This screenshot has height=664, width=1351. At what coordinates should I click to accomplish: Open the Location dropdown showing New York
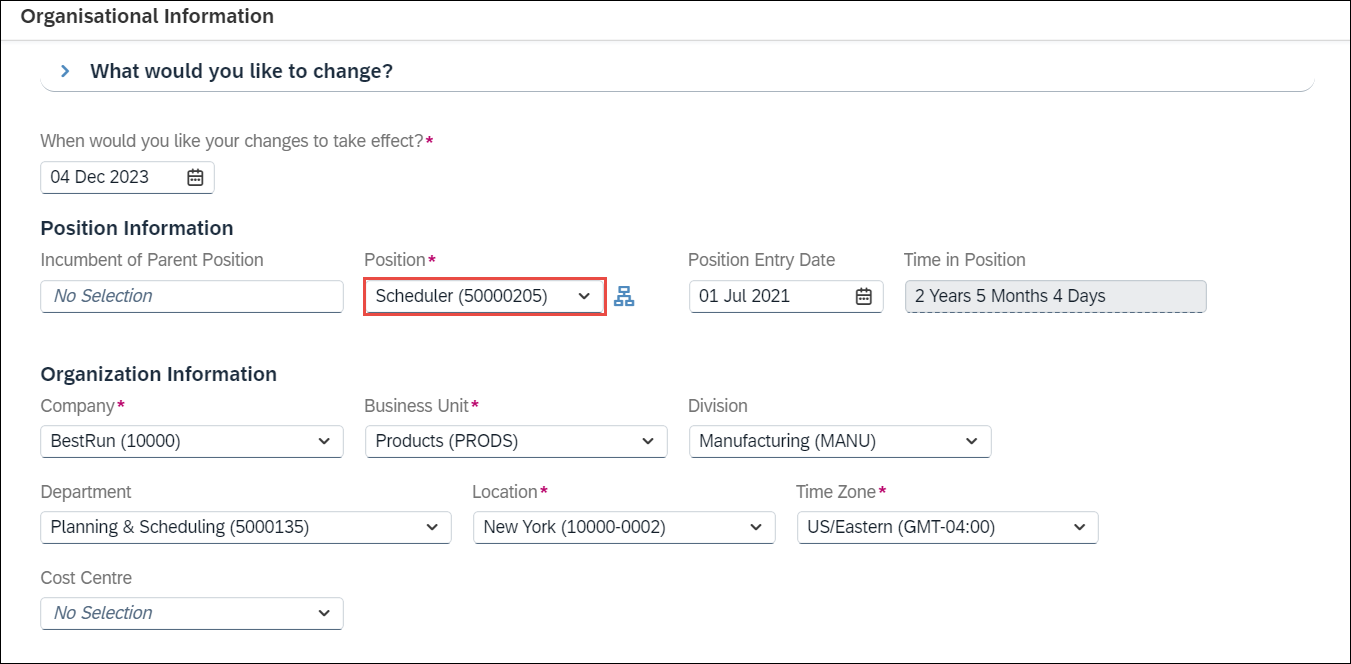[623, 527]
